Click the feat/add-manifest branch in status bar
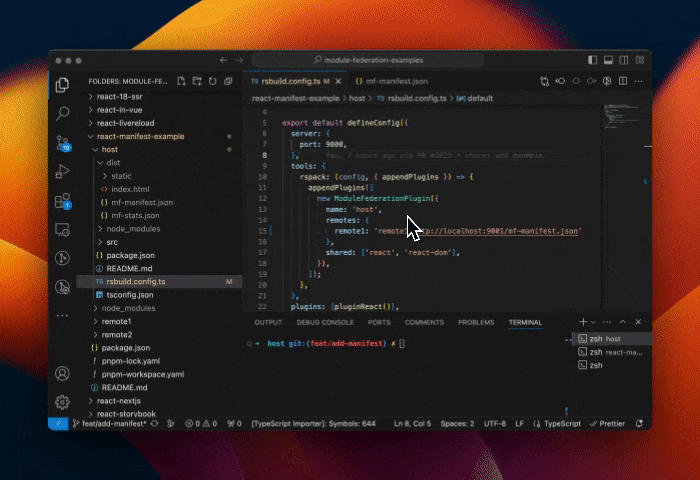This screenshot has height=480, width=700. (x=110, y=423)
